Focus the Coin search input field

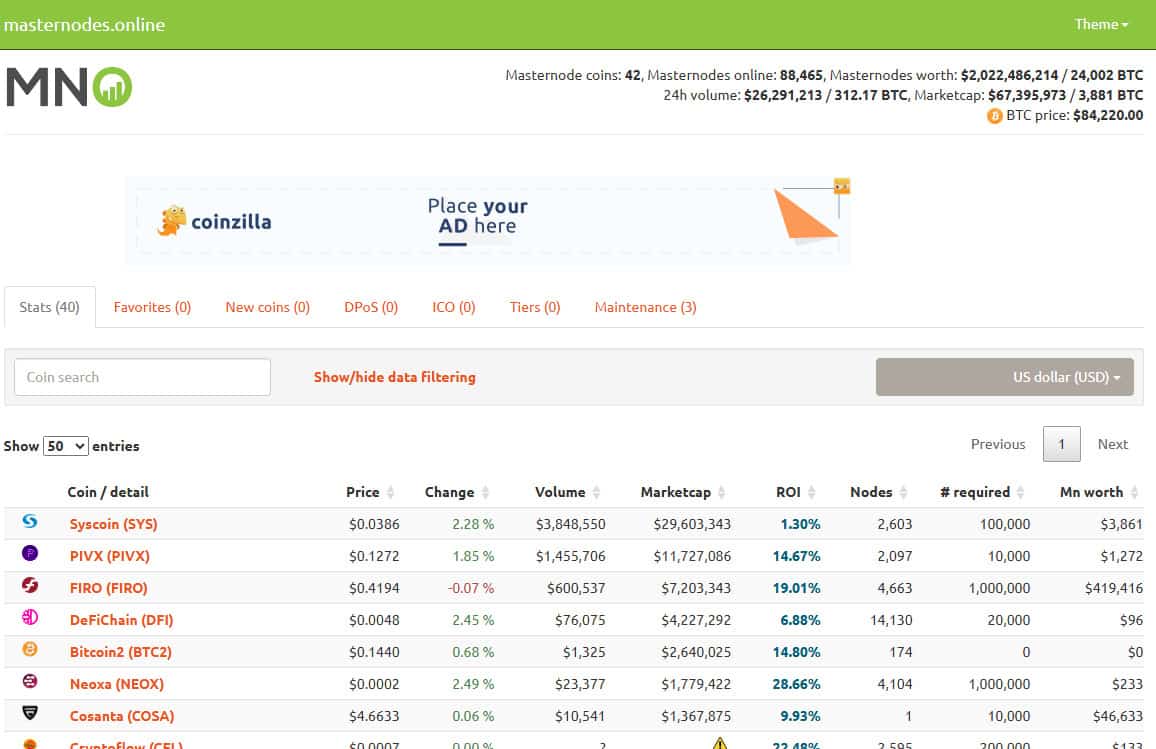[142, 377]
